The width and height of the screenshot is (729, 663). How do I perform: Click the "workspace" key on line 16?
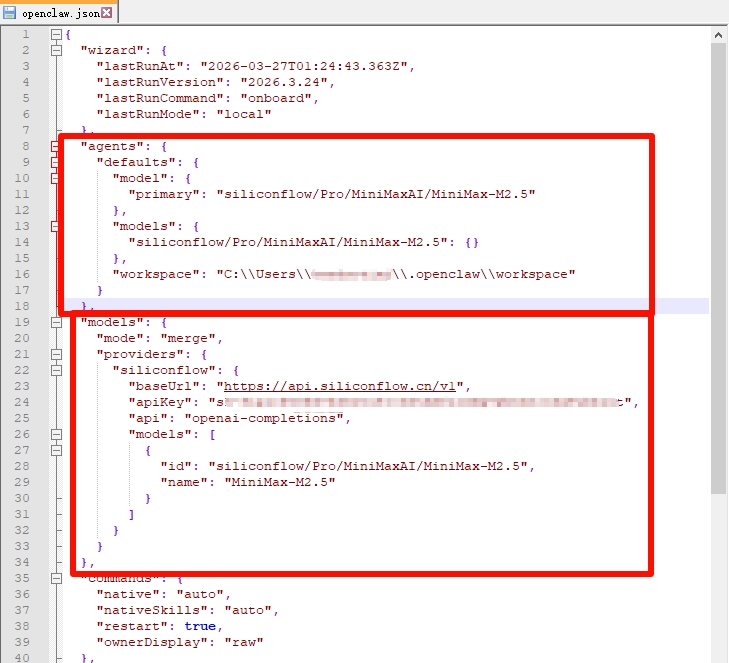[156, 274]
